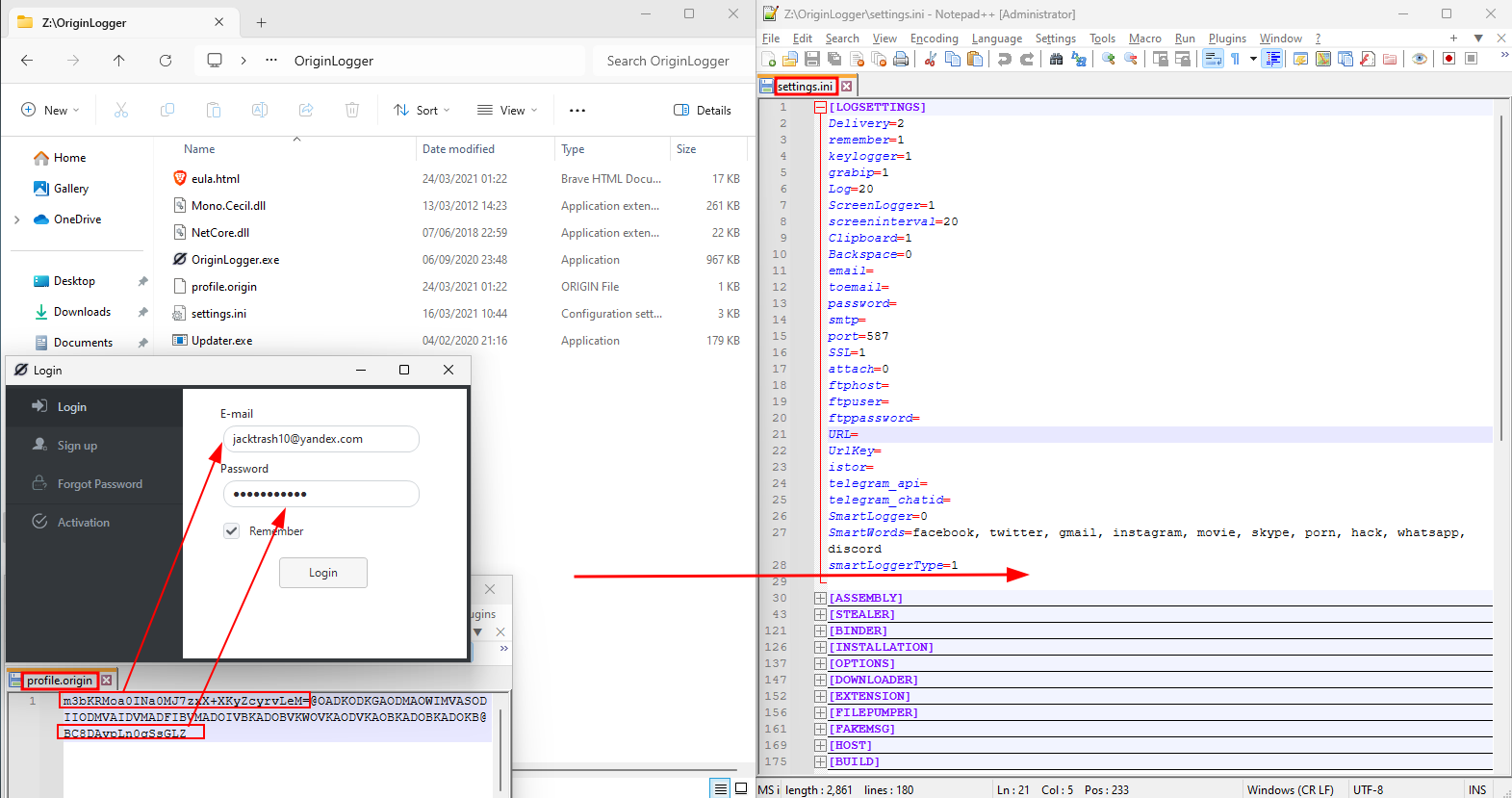
Task: Click the Cut scissors icon in Notepad++
Action: click(930, 59)
